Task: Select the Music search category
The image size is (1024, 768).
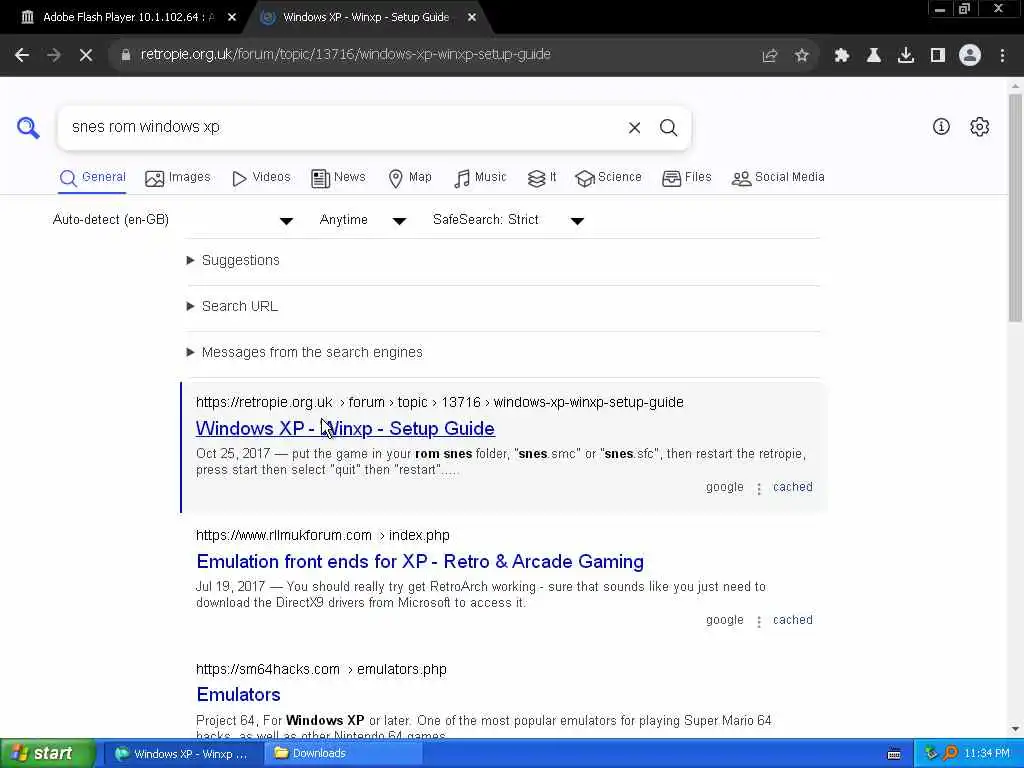Action: pos(480,178)
